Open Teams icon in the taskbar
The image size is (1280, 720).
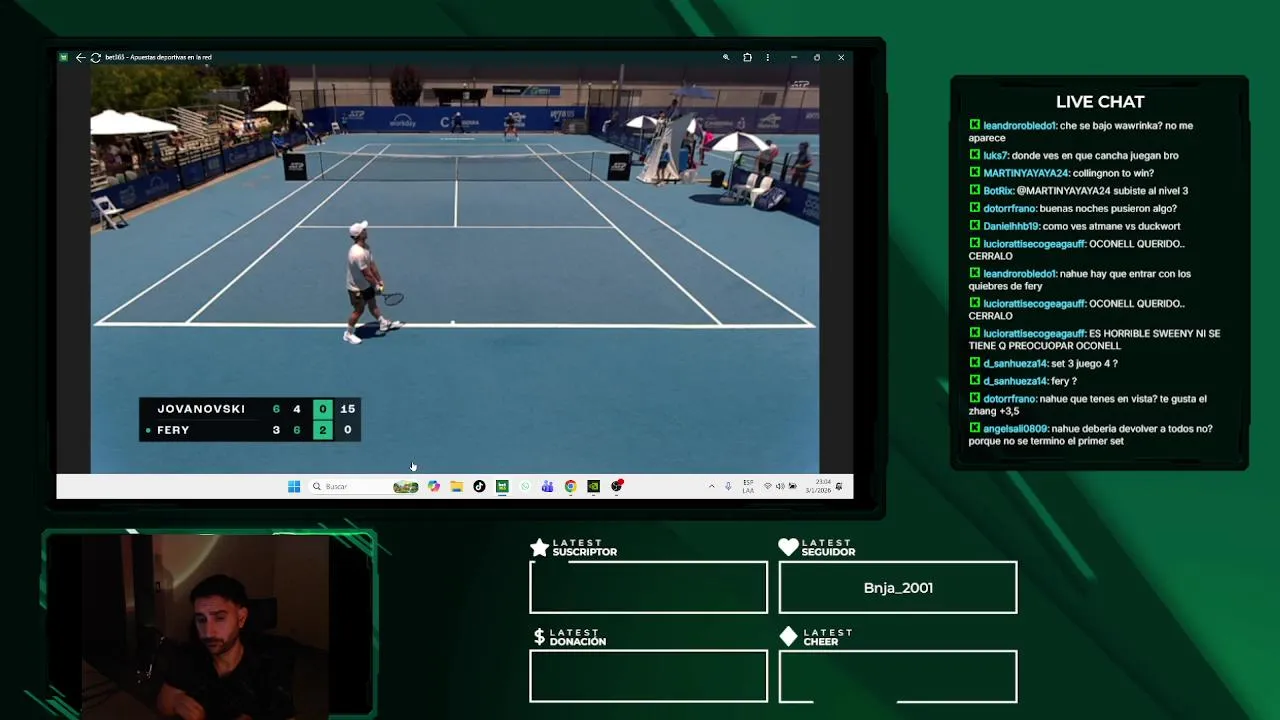pos(547,486)
